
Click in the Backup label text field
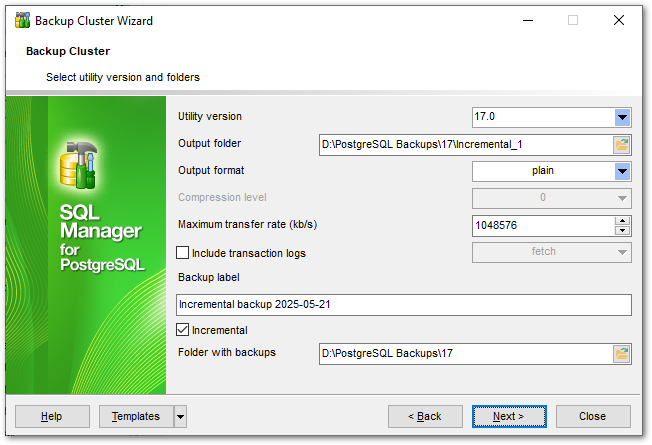[404, 305]
